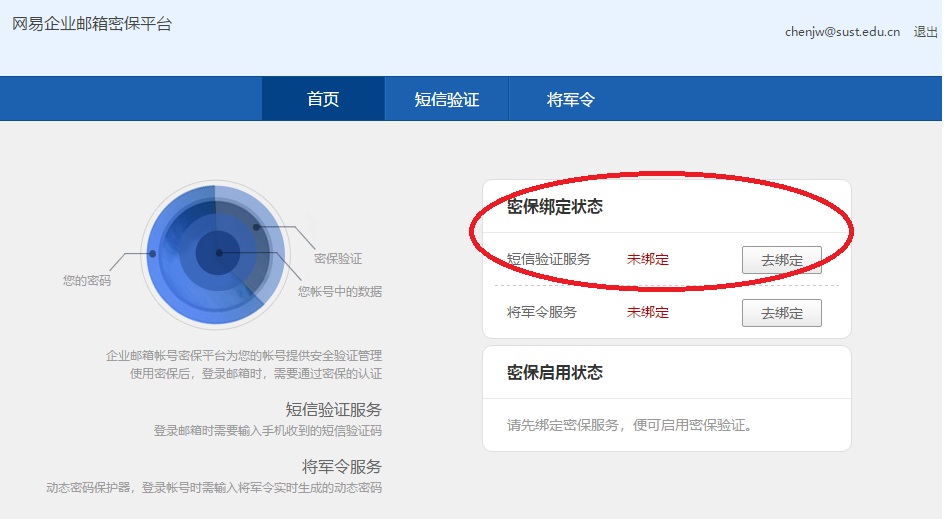Image resolution: width=944 pixels, height=519 pixels.
Task: Click the 将军令服务 heading on left
Action: coord(342,467)
